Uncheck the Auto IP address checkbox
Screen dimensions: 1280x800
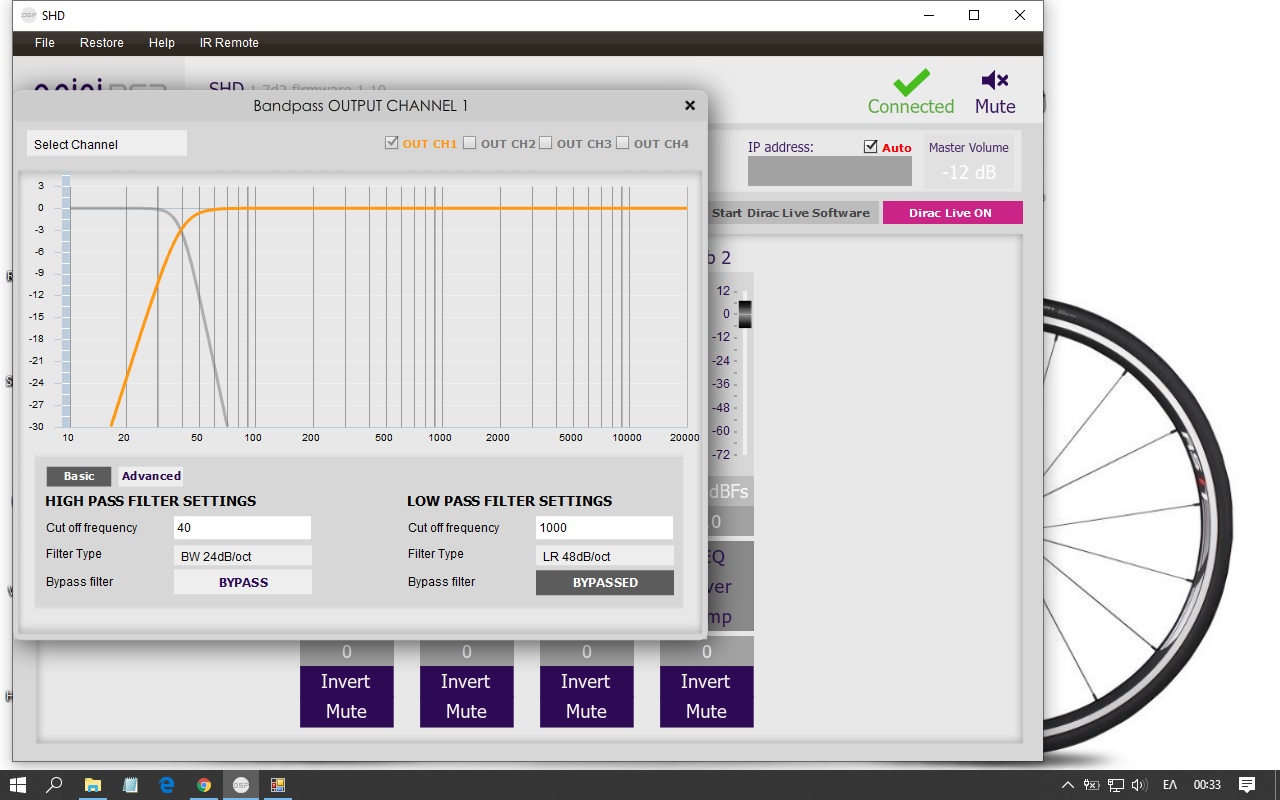[x=870, y=147]
